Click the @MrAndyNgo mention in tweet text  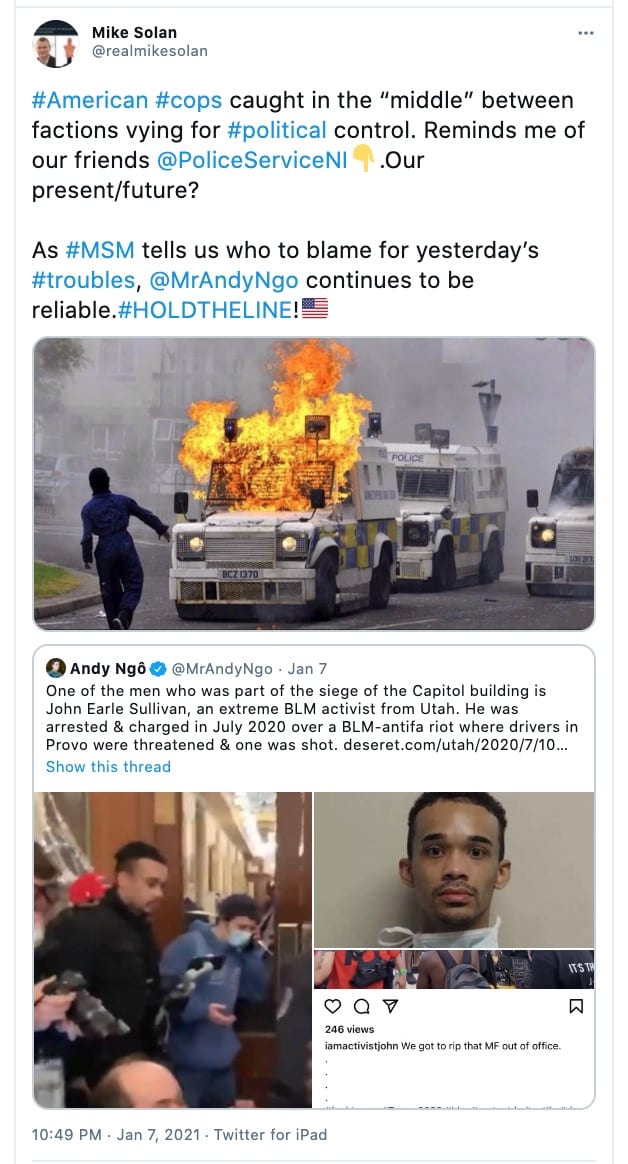224,280
